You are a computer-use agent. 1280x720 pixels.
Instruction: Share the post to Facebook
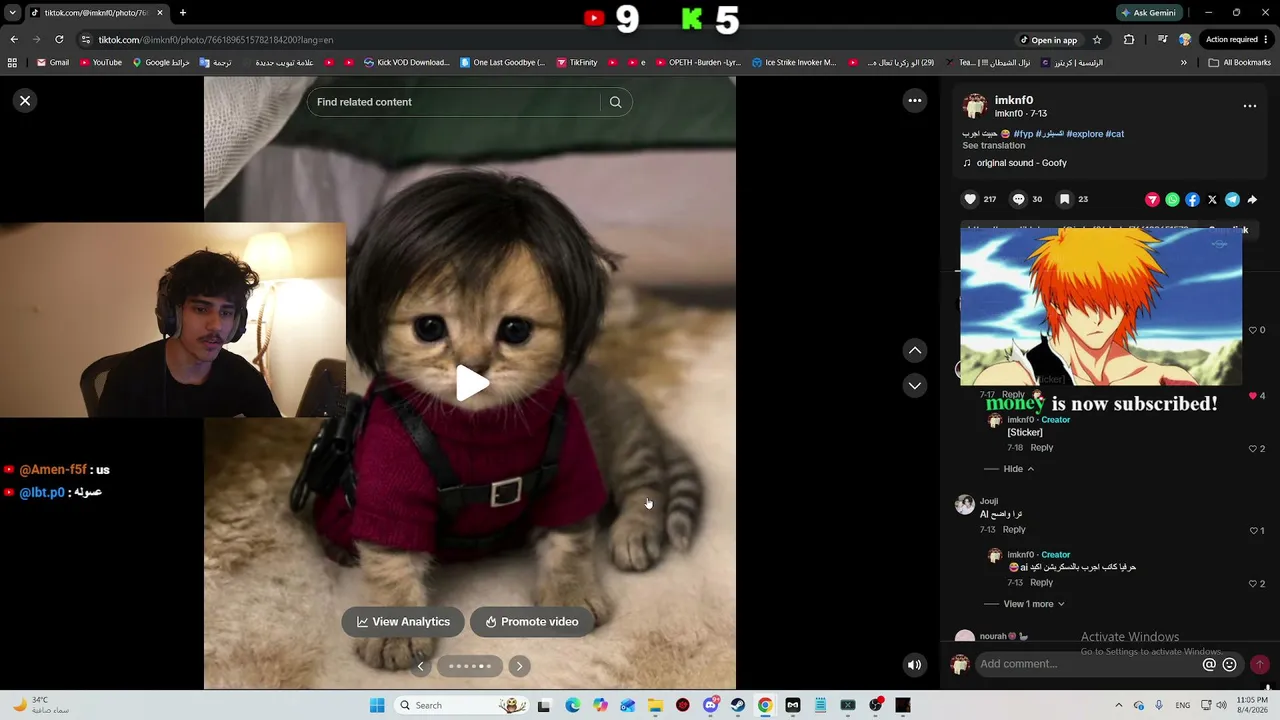click(x=1192, y=200)
